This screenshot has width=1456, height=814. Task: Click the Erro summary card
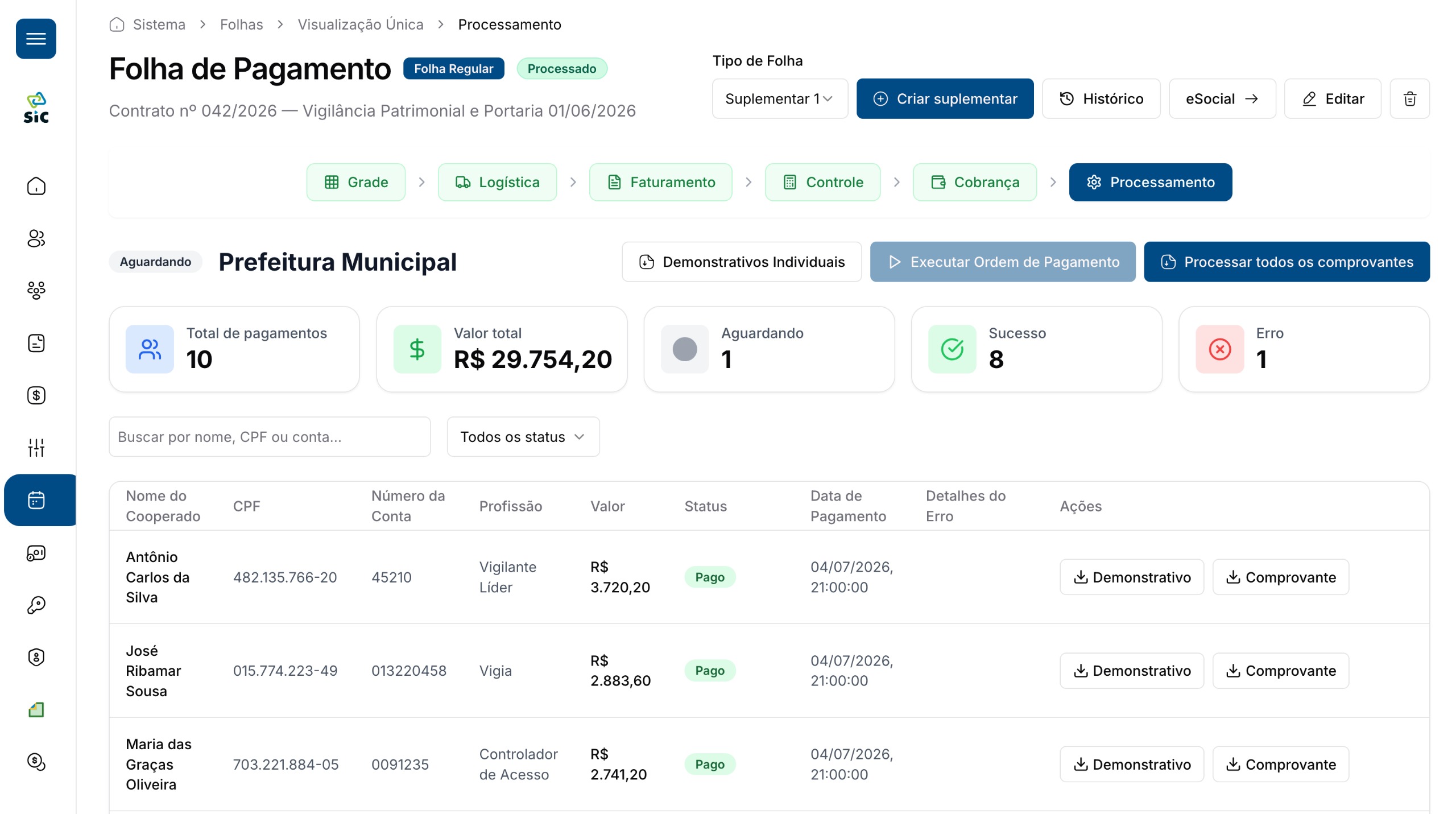[x=1304, y=349]
